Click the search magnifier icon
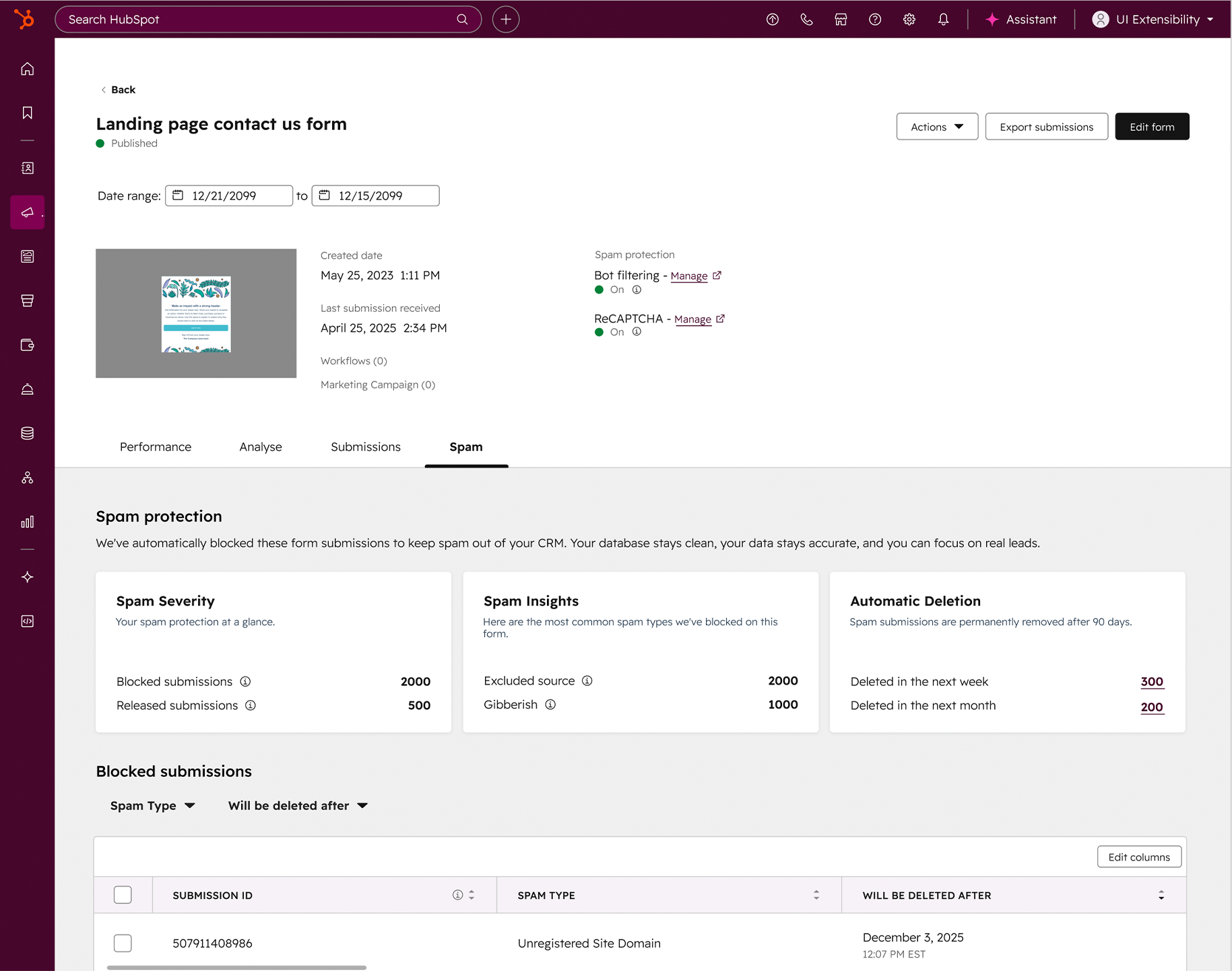Viewport: 1232px width, 971px height. pos(462,20)
